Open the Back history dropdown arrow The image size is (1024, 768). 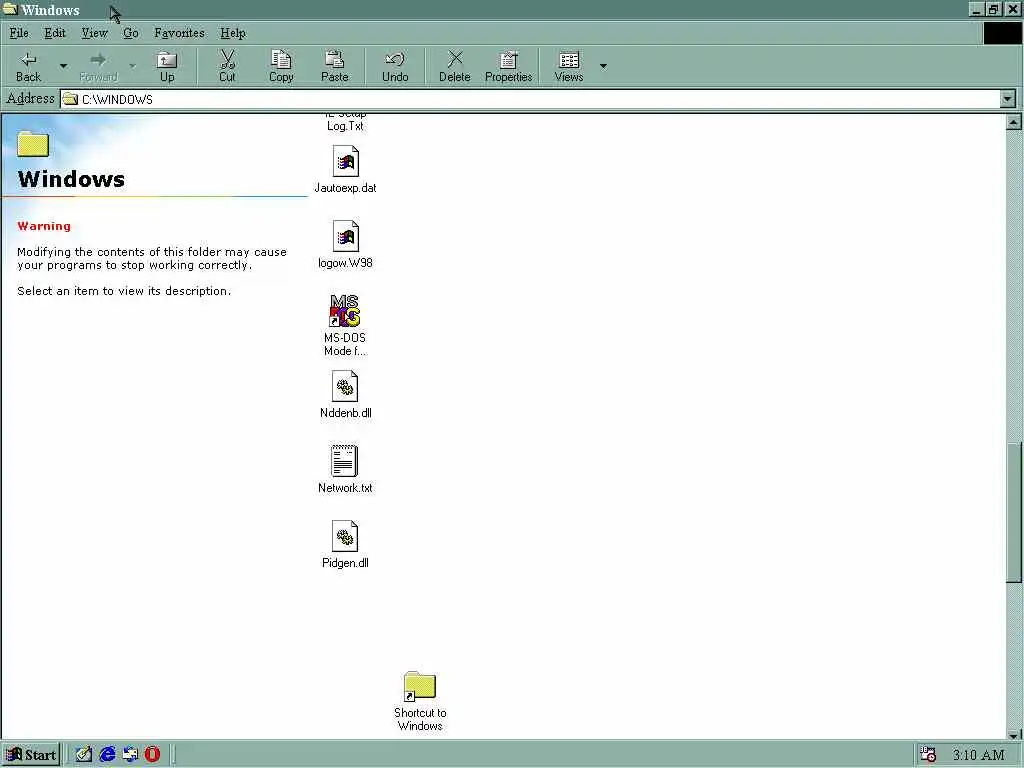pos(63,67)
